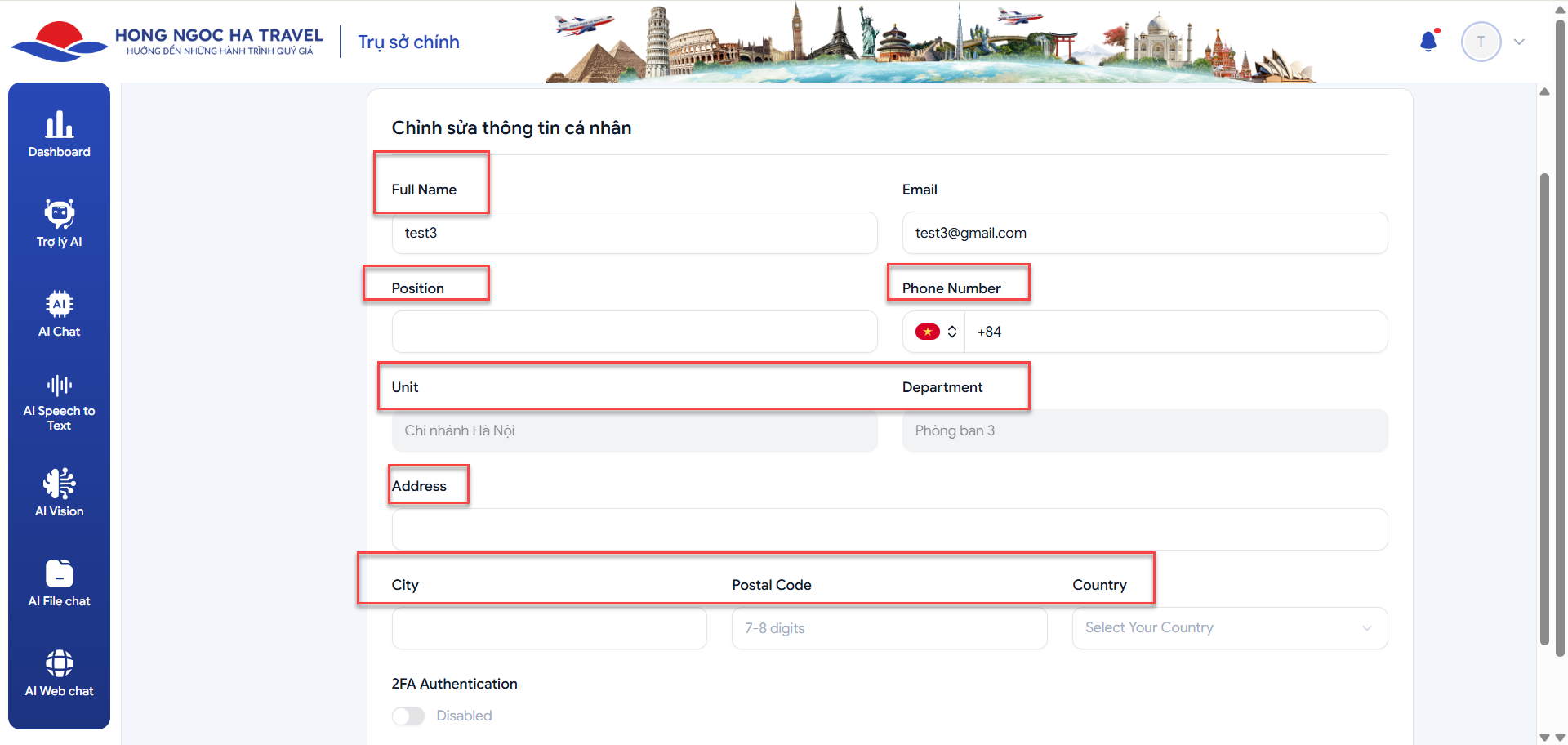Click the Postal Code input field
The image size is (1568, 745).
pyautogui.click(x=889, y=628)
